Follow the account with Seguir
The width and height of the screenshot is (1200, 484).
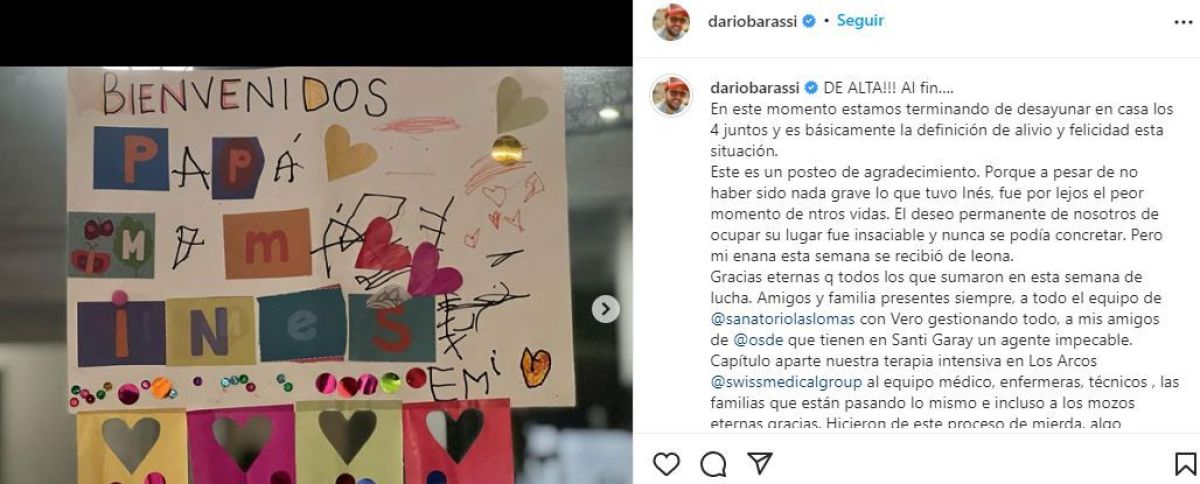click(860, 21)
